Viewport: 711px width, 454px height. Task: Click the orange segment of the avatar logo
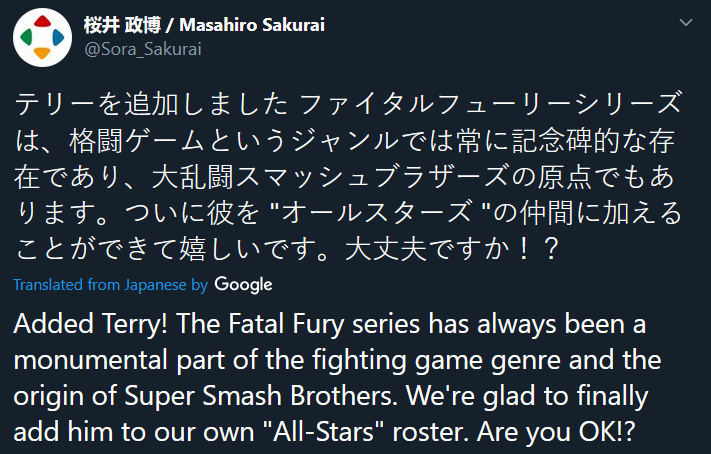pos(42,53)
